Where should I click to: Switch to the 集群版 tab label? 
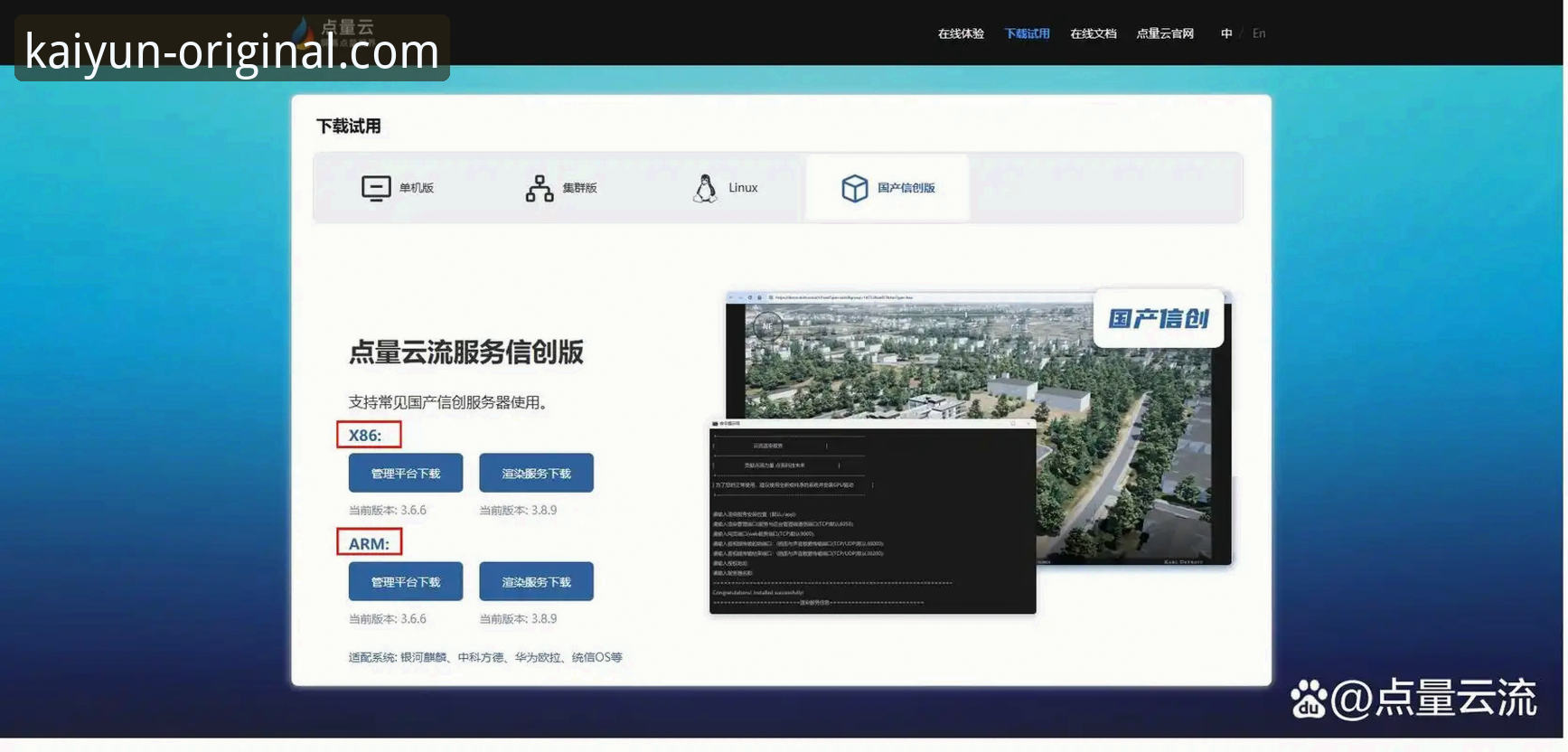click(x=579, y=188)
